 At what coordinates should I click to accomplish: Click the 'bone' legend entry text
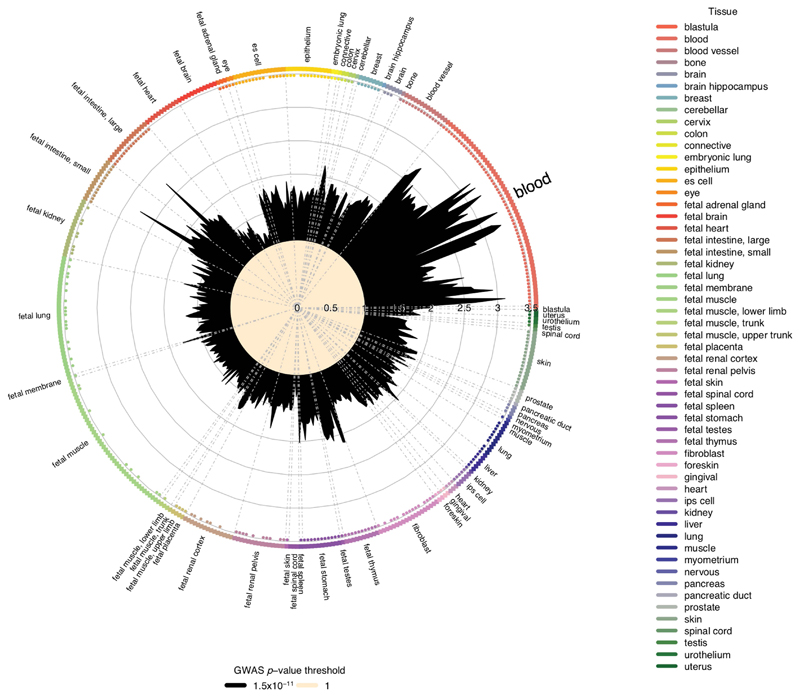[x=695, y=63]
